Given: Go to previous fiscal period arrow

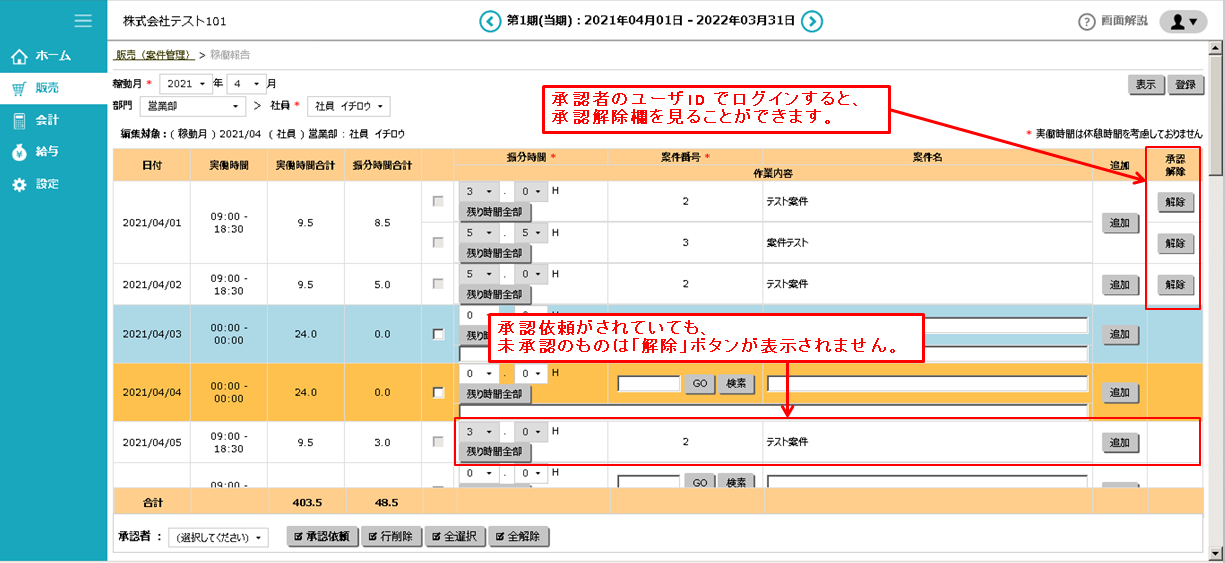Looking at the screenshot, I should click(x=489, y=21).
